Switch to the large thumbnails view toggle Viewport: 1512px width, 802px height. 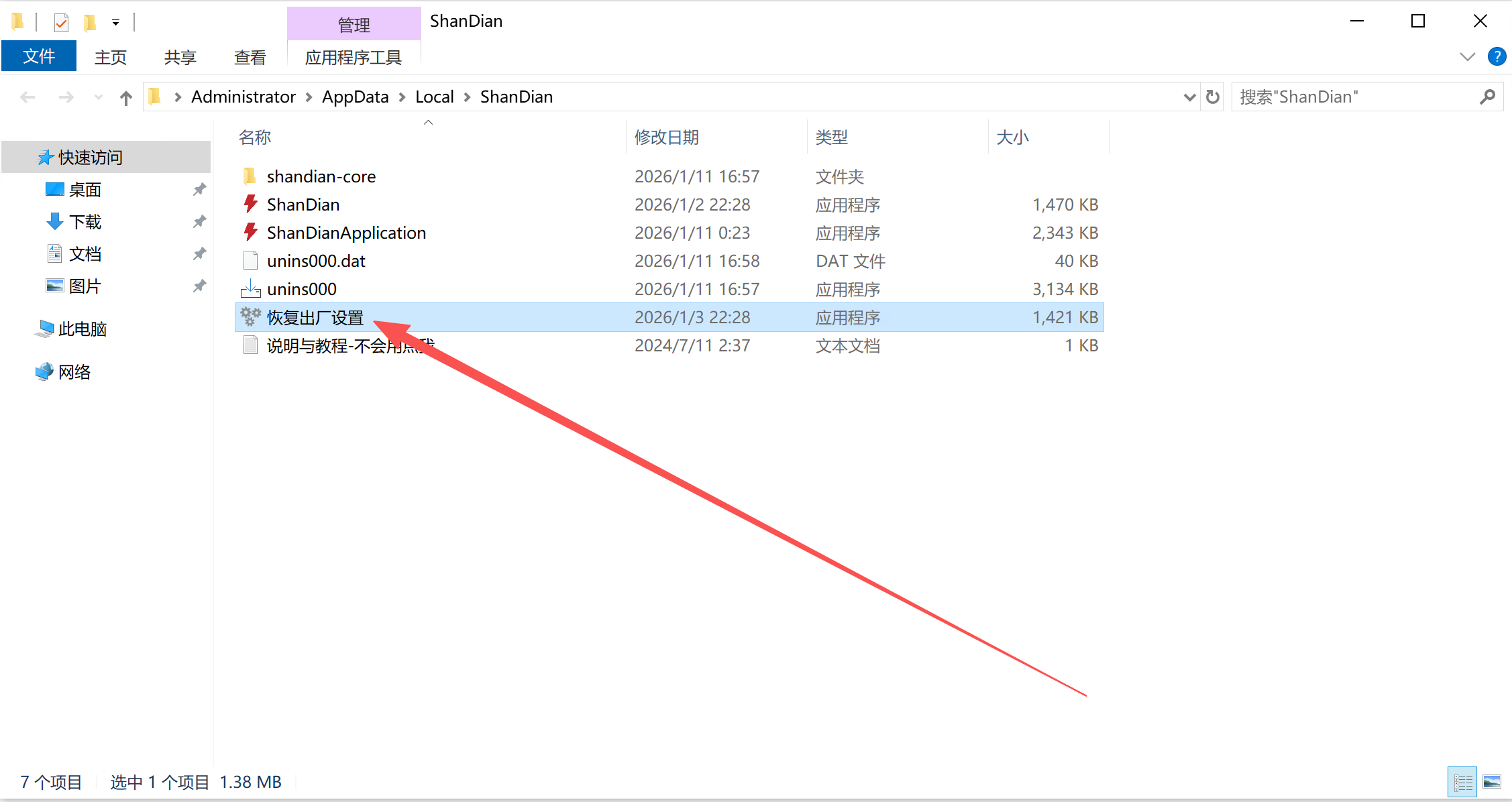[x=1492, y=782]
